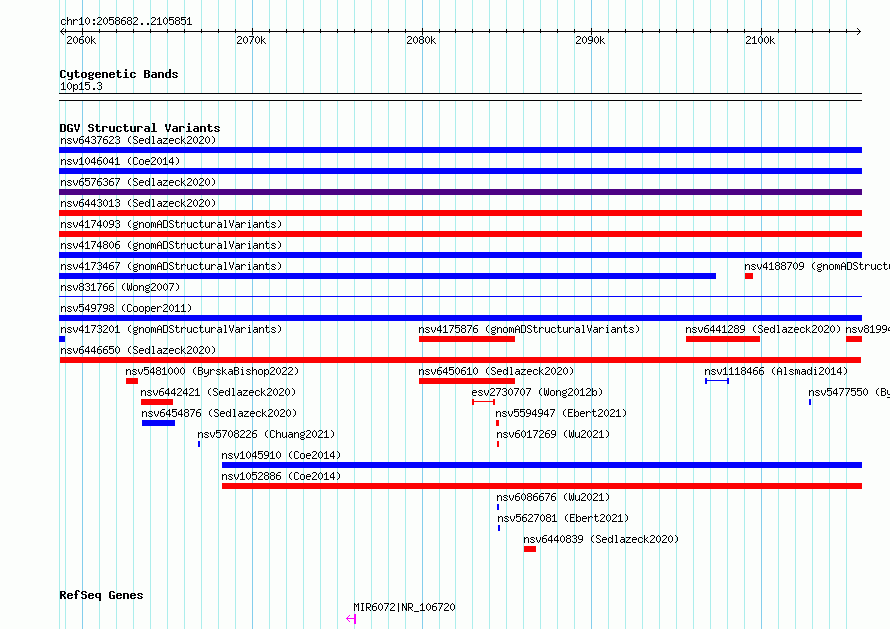
Task: Select nsv4173467 (gnomADStructuralVariants) label
Action: tap(171, 266)
